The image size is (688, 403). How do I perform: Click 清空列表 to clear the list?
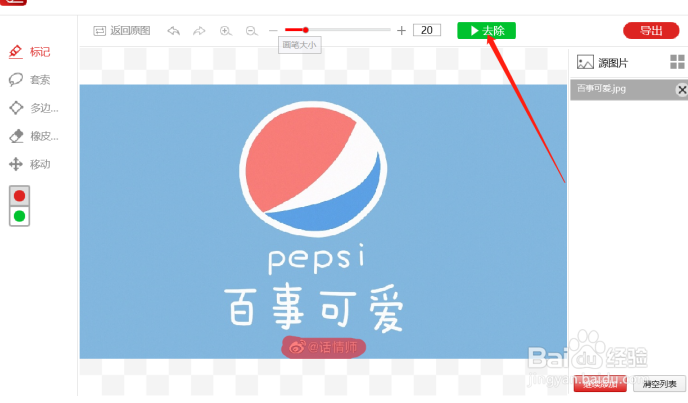659,384
